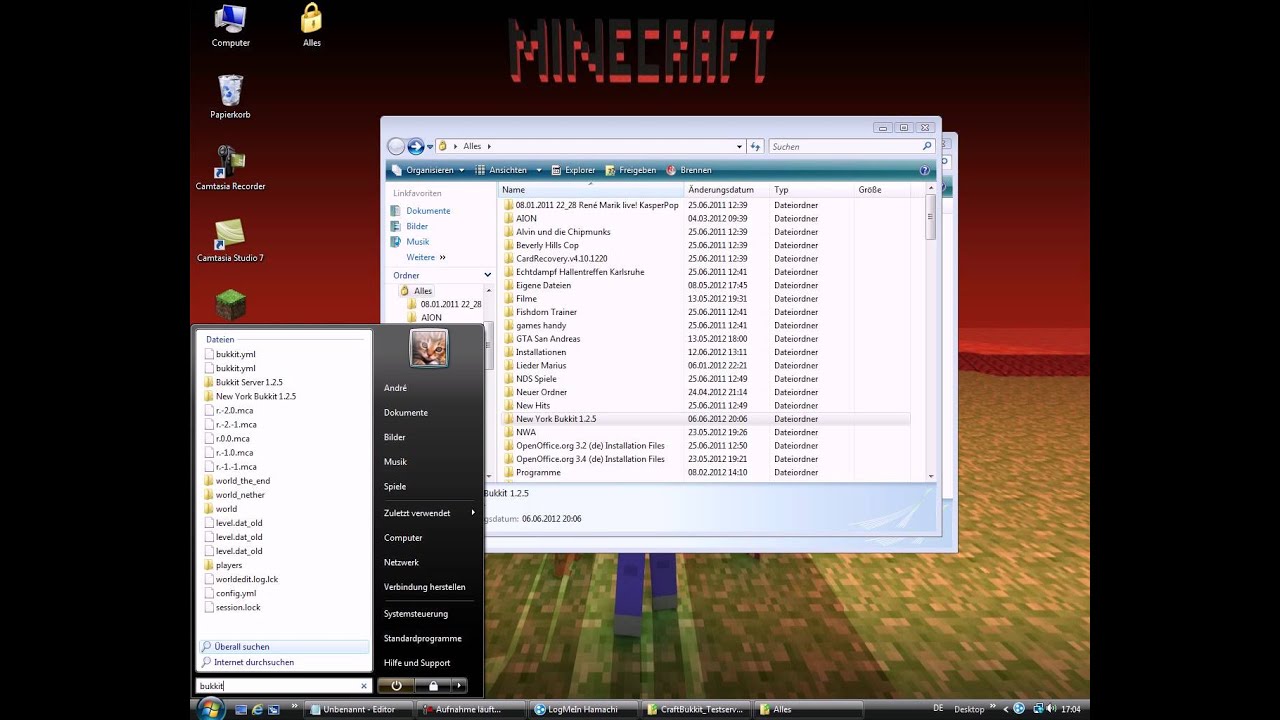1280x720 pixels.
Task: Open Explorer help question mark icon
Action: 924,170
